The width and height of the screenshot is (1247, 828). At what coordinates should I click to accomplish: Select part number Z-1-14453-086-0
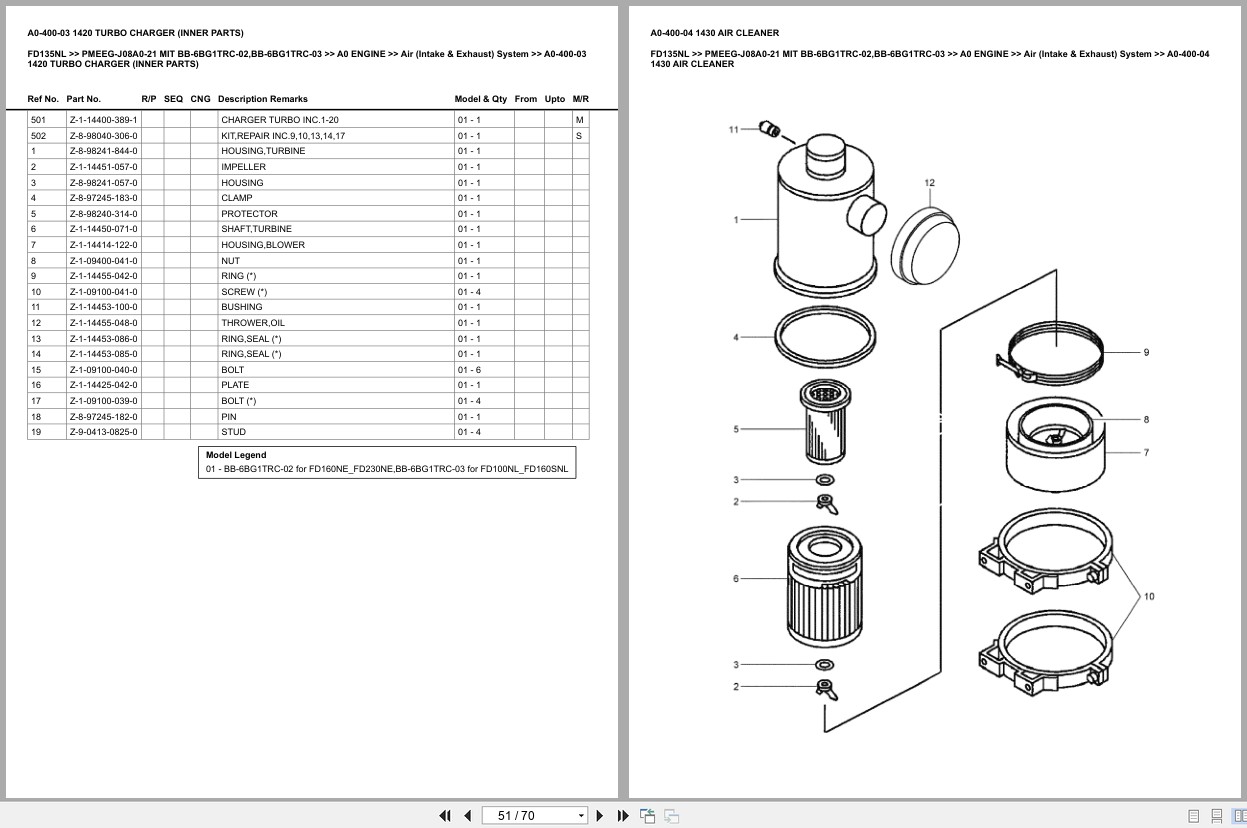pyautogui.click(x=104, y=339)
